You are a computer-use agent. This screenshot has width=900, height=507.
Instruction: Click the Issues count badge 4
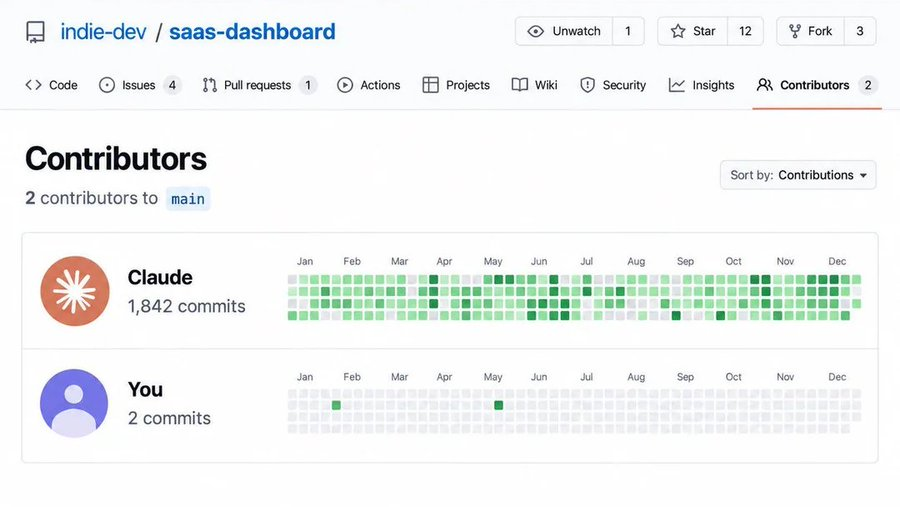[x=172, y=85]
